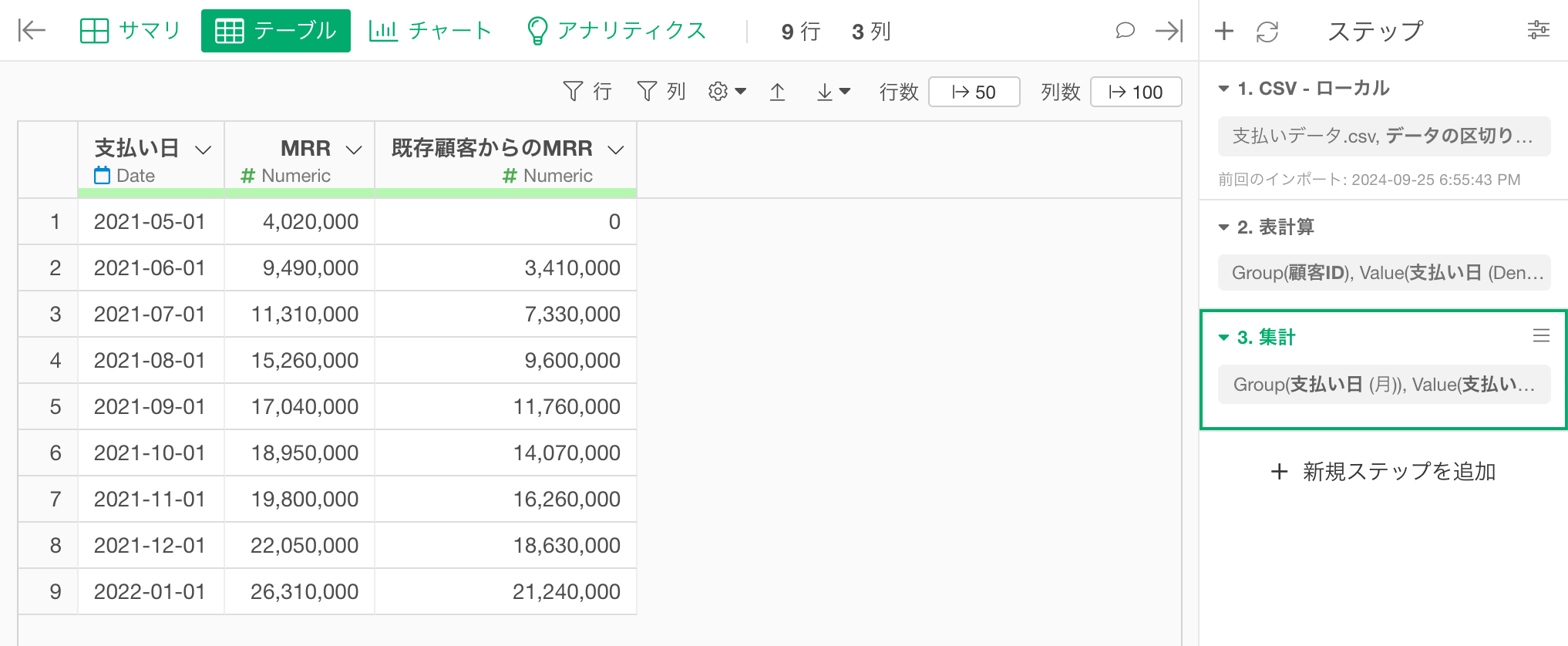1568x646 pixels.
Task: Open the download arrow dropdown
Action: (833, 92)
